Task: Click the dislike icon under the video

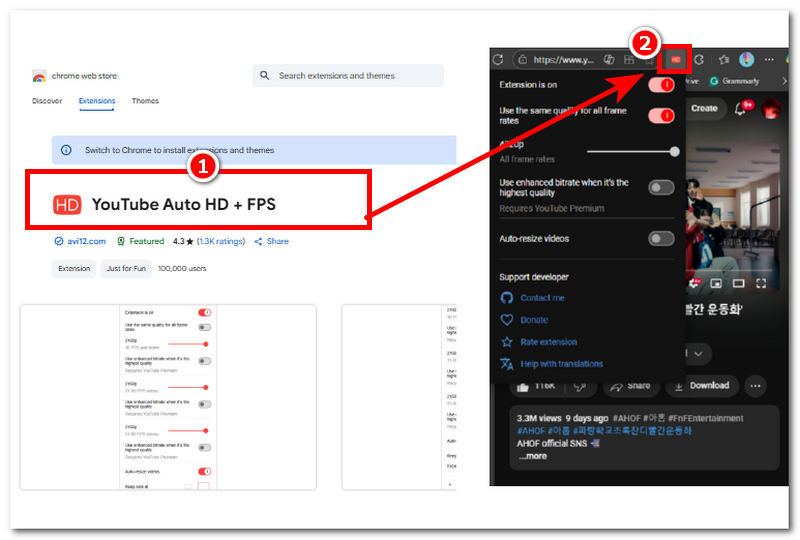Action: (x=580, y=387)
